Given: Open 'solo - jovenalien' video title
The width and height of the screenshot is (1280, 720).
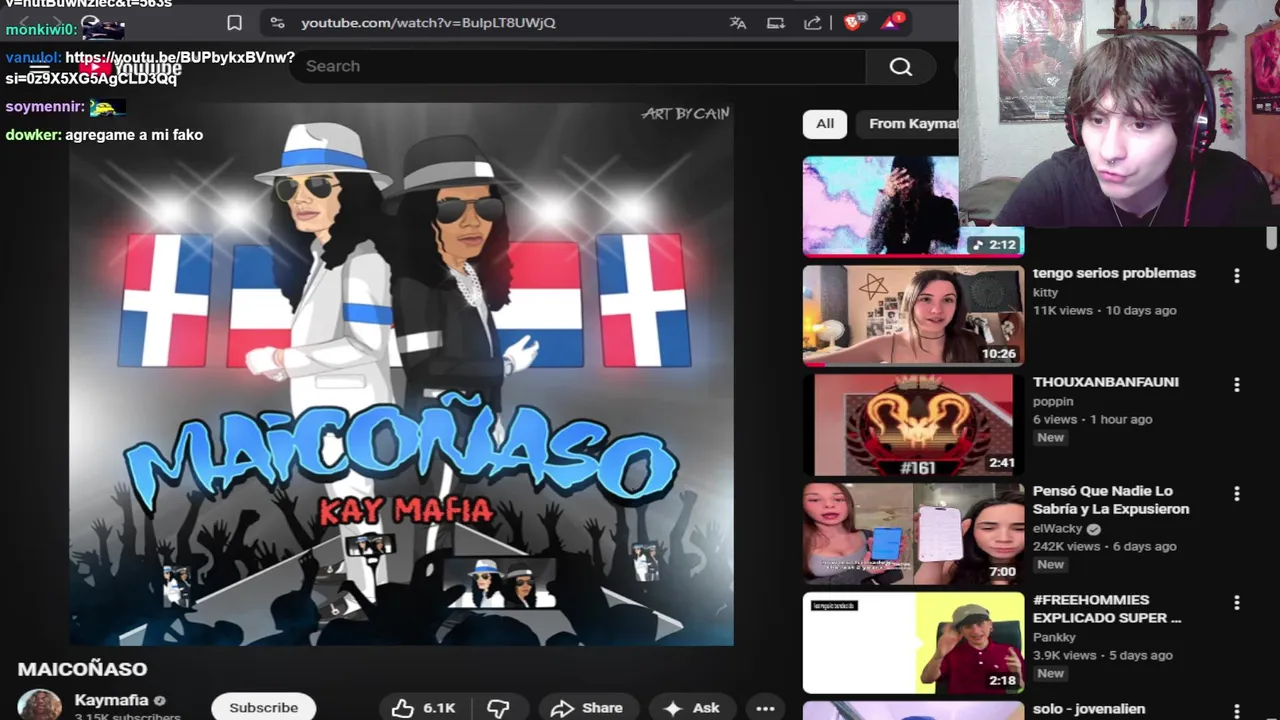Looking at the screenshot, I should pos(1089,709).
